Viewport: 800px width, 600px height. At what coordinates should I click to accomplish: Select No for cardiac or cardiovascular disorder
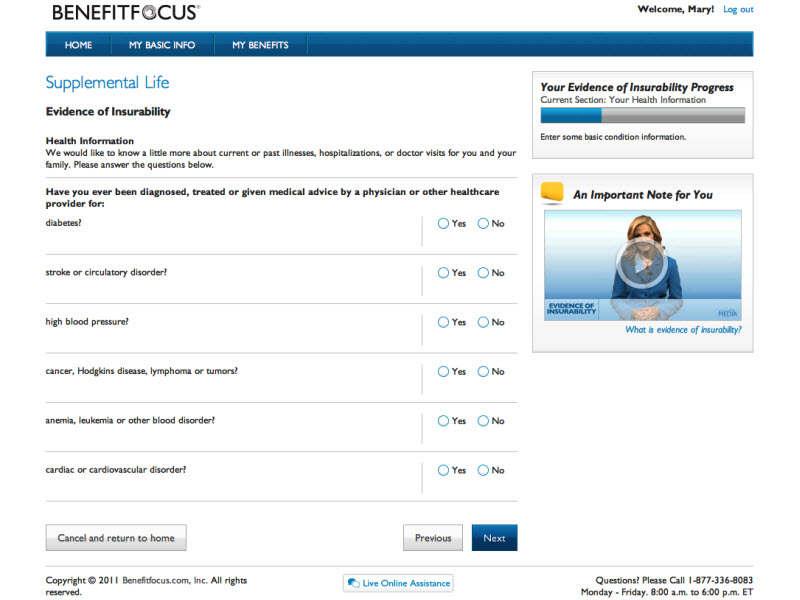point(483,470)
